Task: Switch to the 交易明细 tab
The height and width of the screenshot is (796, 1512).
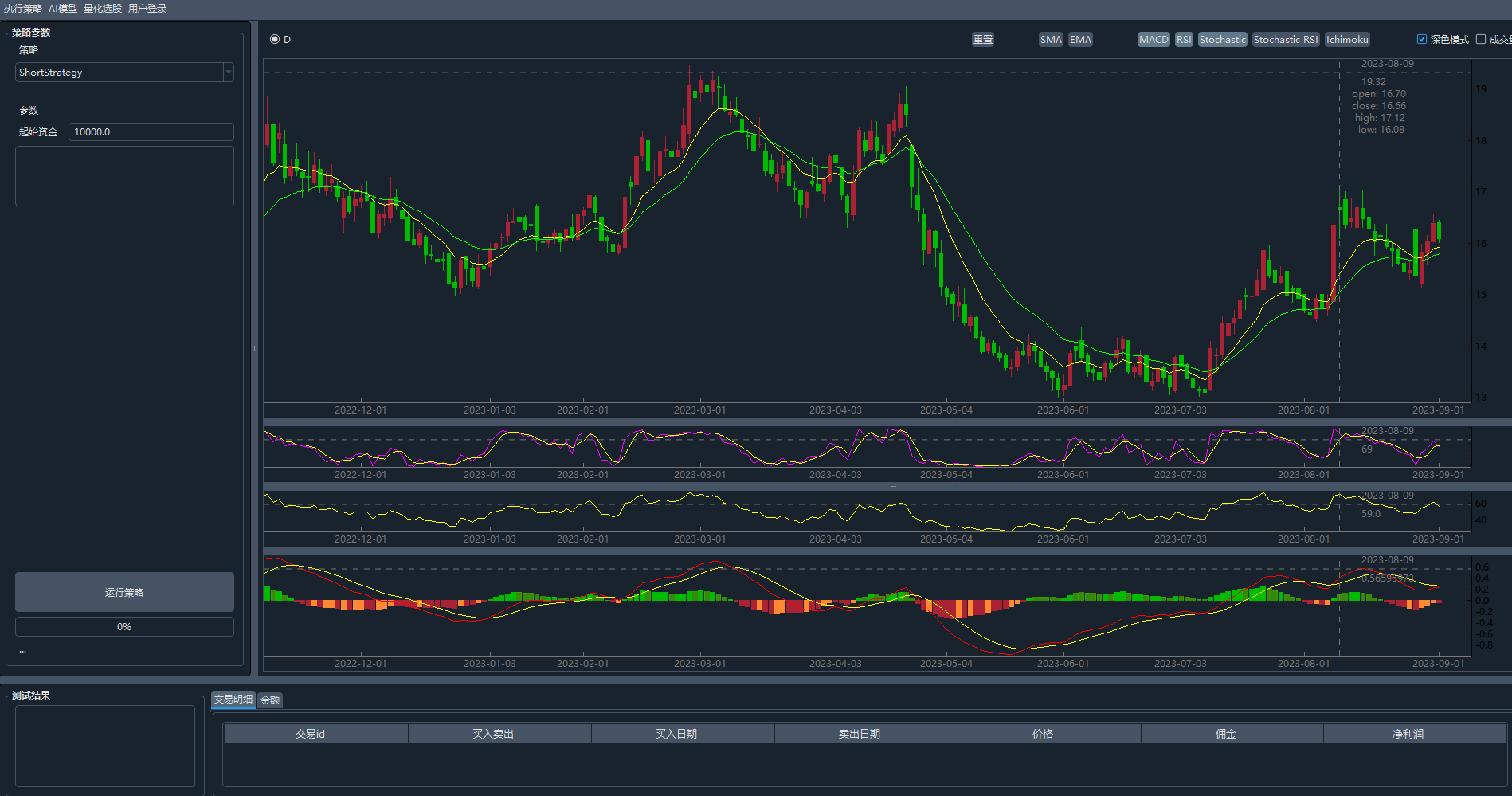Action: tap(233, 700)
